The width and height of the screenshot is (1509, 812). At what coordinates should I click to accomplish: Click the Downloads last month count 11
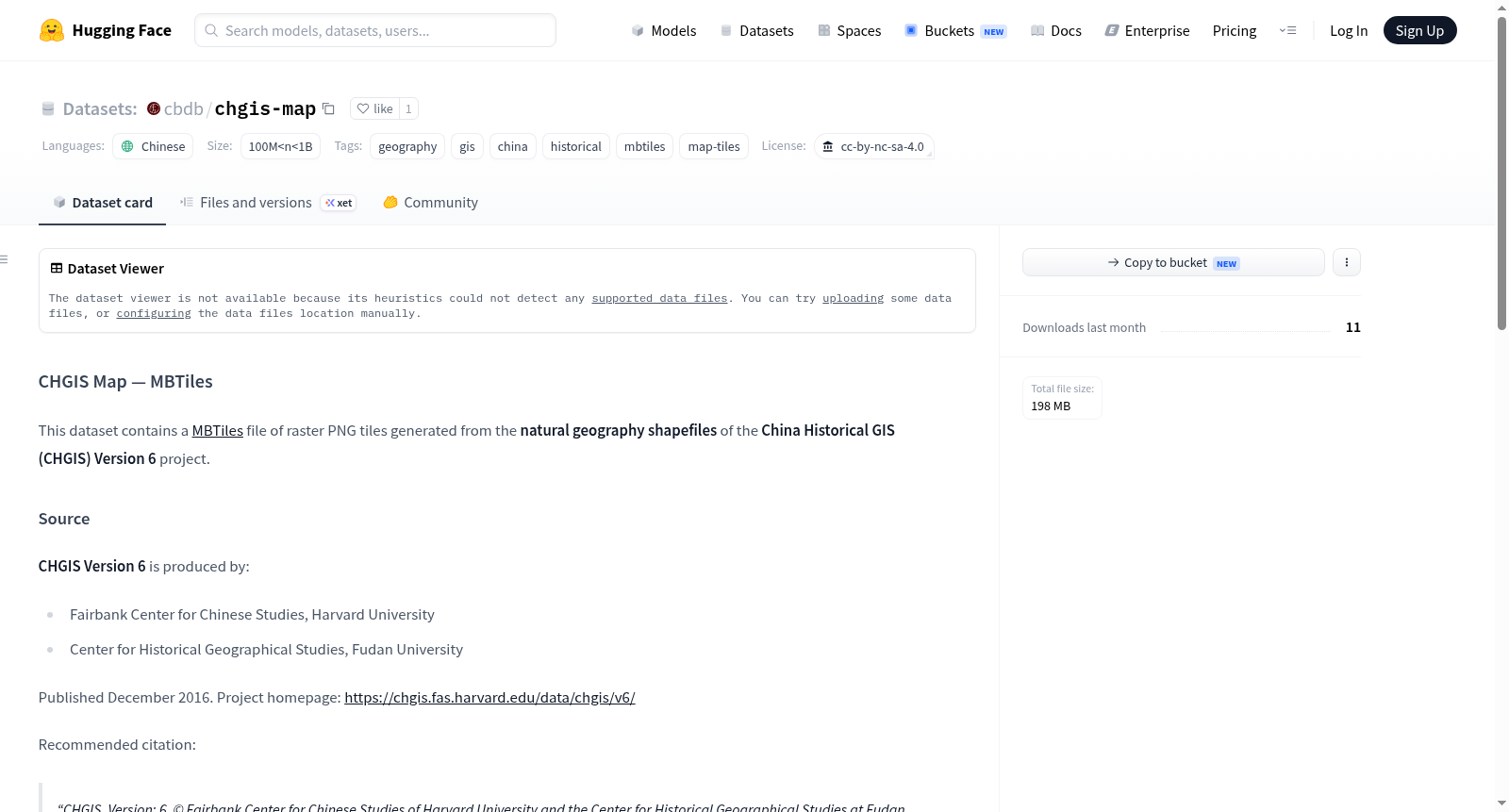click(x=1353, y=327)
